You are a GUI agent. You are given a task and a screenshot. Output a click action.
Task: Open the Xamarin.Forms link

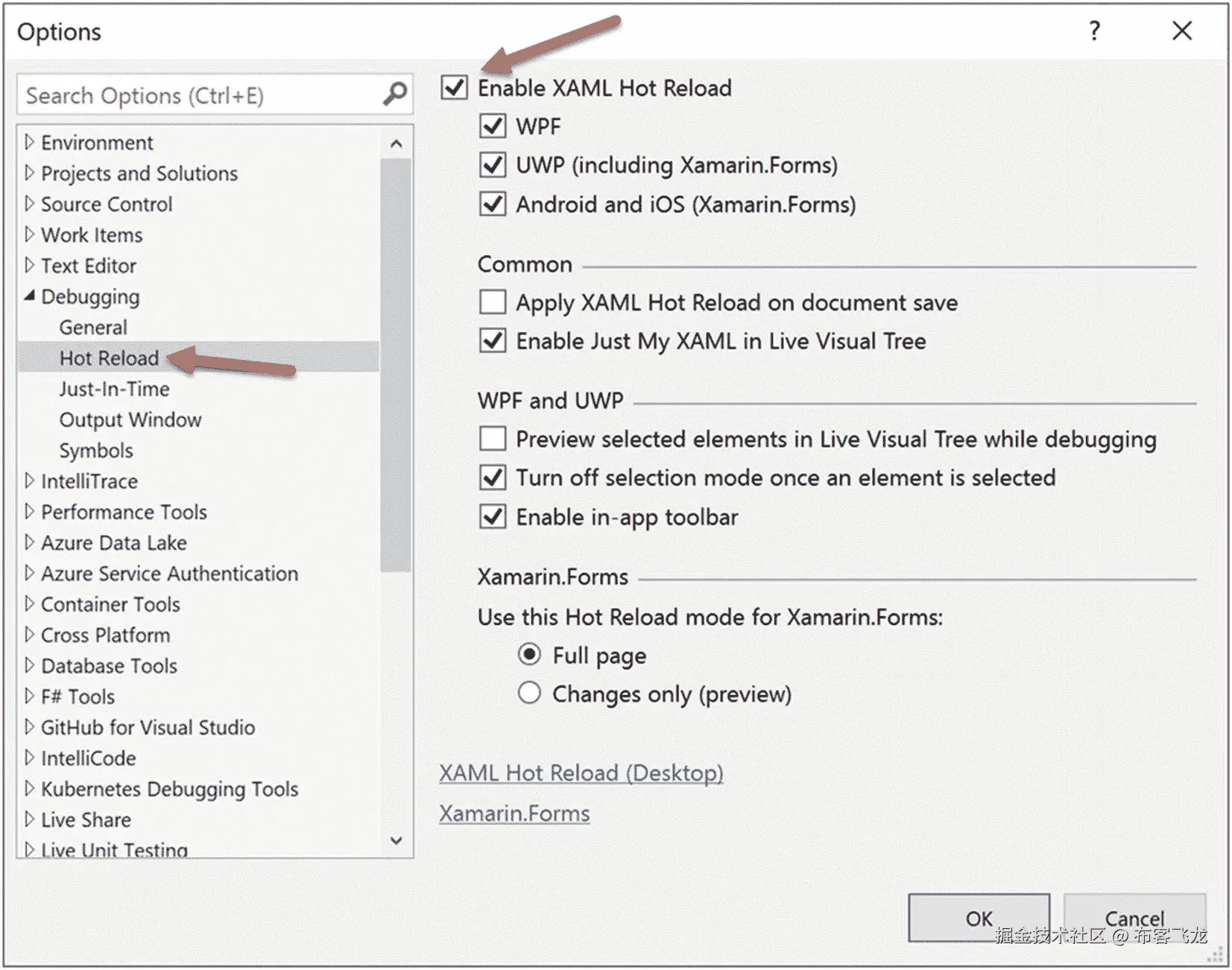pos(514,813)
